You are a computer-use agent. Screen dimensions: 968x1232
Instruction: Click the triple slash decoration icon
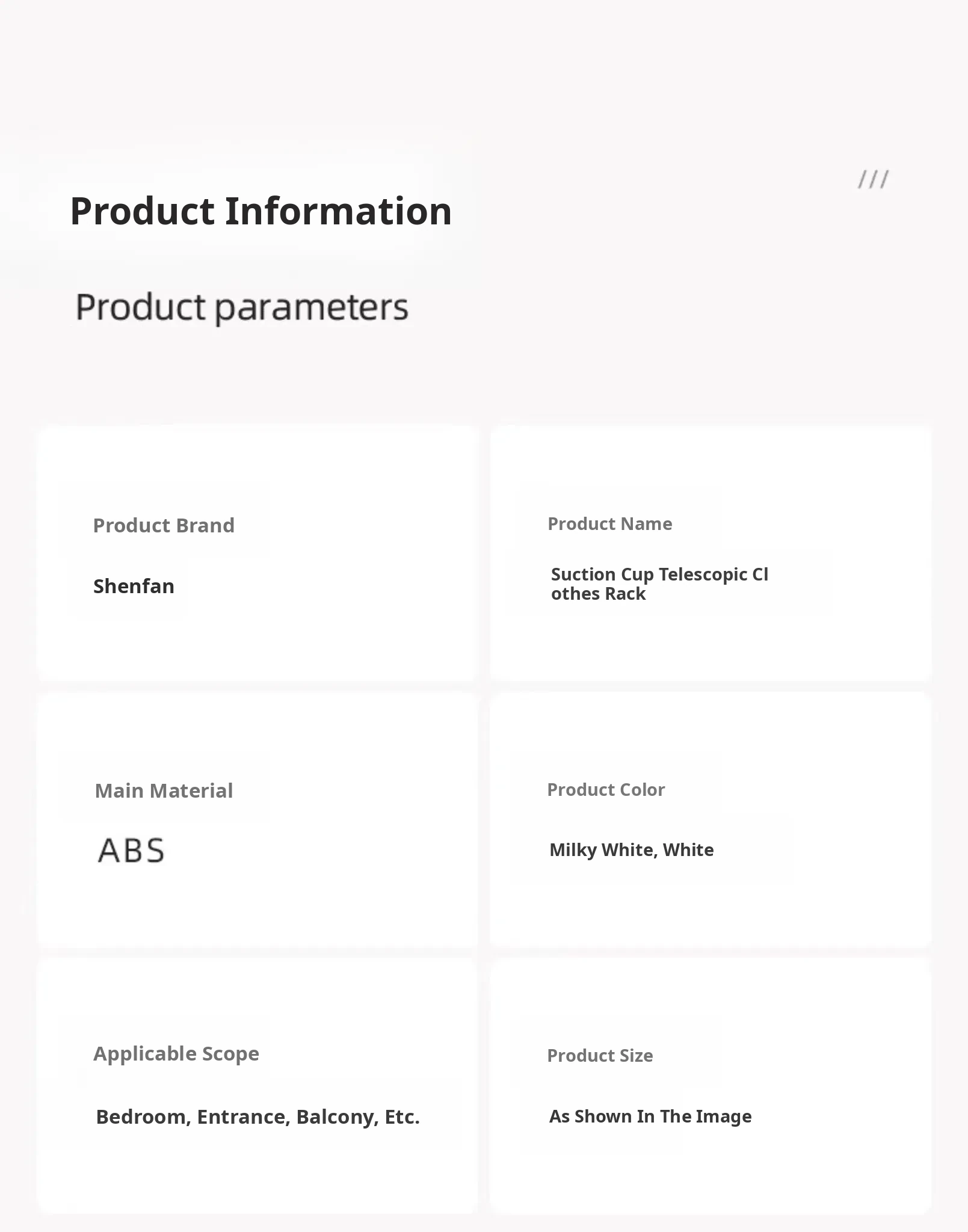(x=873, y=179)
